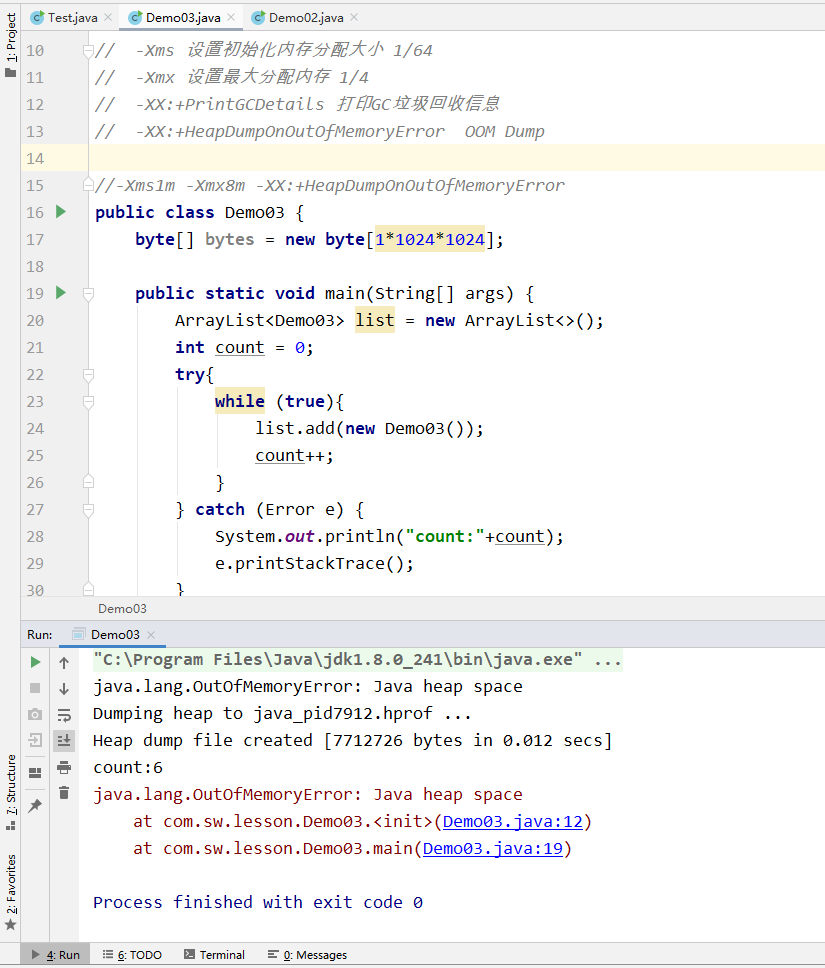Open Terminal tool window
This screenshot has height=968, width=825.
(214, 954)
